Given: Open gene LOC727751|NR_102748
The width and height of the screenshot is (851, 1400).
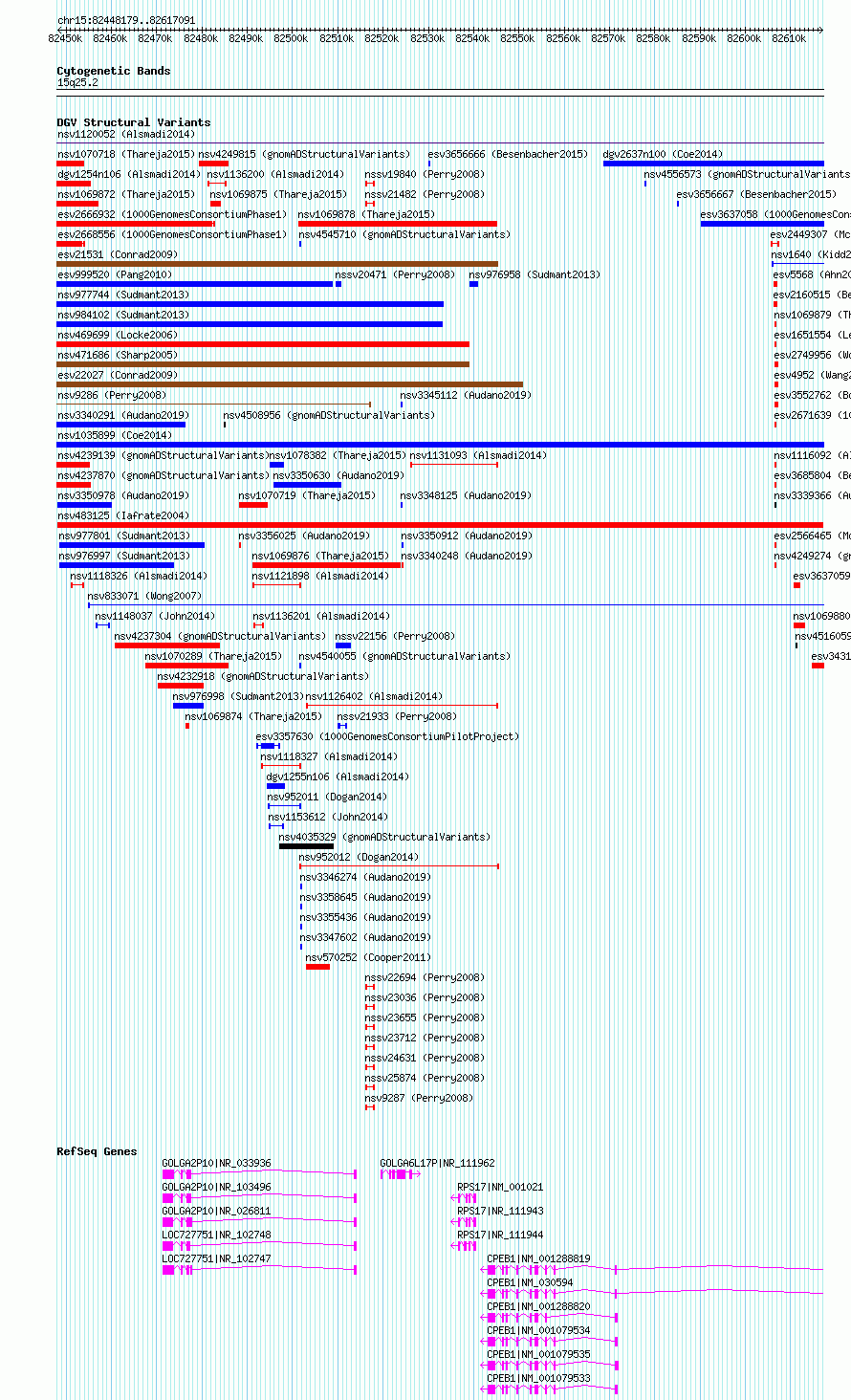Looking at the screenshot, I should pyautogui.click(x=216, y=1236).
